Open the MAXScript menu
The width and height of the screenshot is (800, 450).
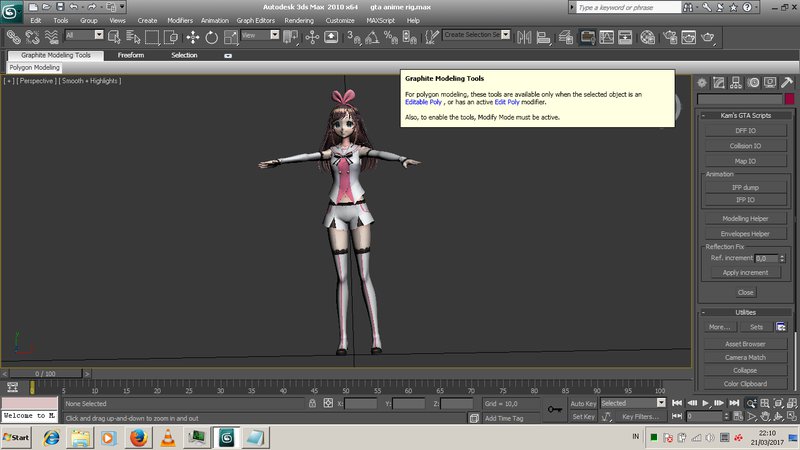381,20
